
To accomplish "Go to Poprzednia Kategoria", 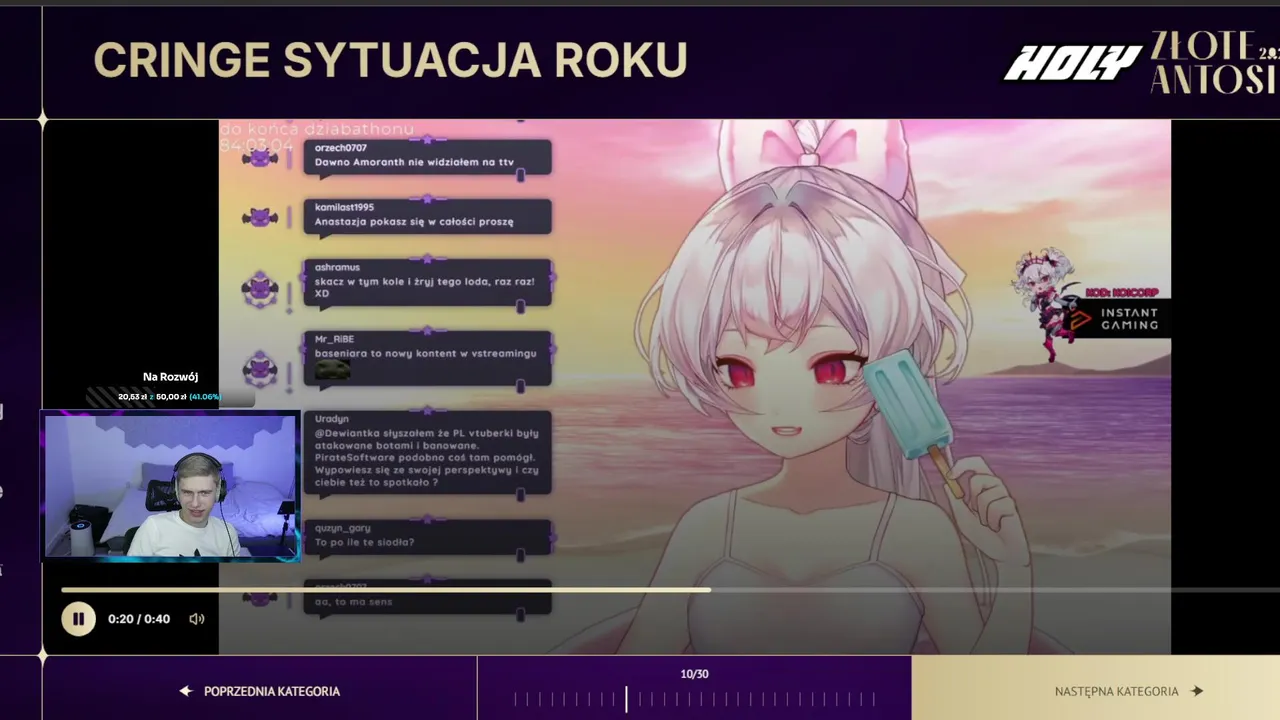I will point(260,691).
